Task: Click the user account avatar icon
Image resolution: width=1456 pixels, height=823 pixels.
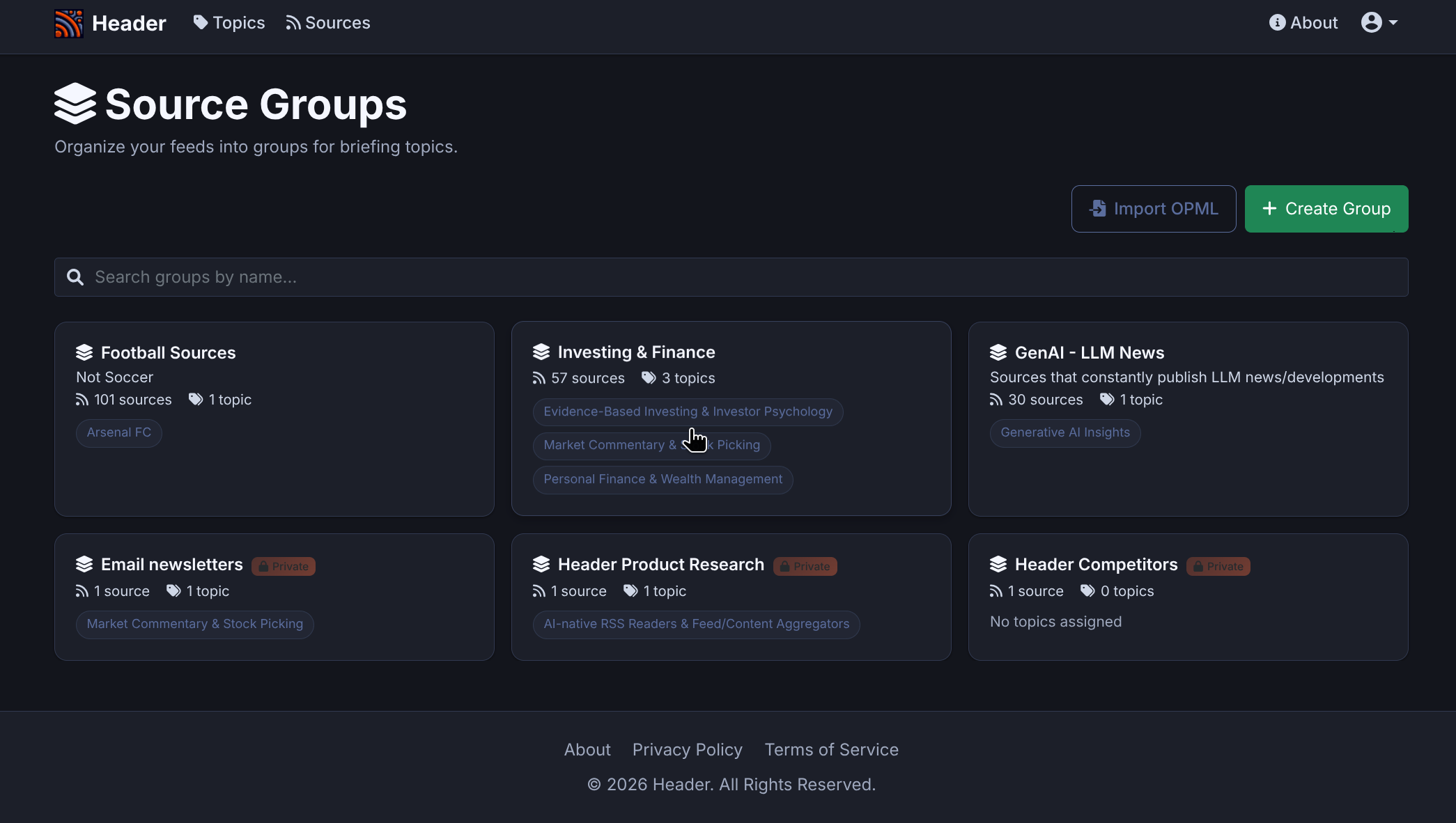Action: point(1371,23)
